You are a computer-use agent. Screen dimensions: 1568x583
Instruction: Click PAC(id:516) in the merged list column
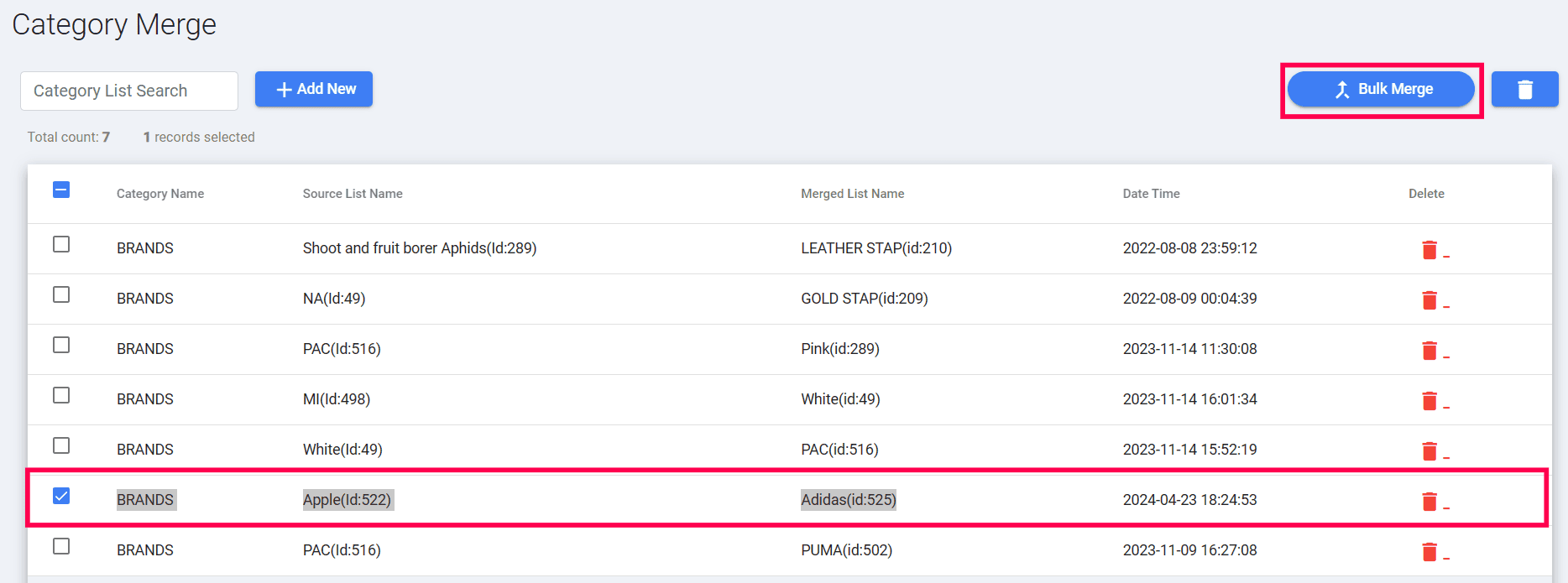point(839,450)
